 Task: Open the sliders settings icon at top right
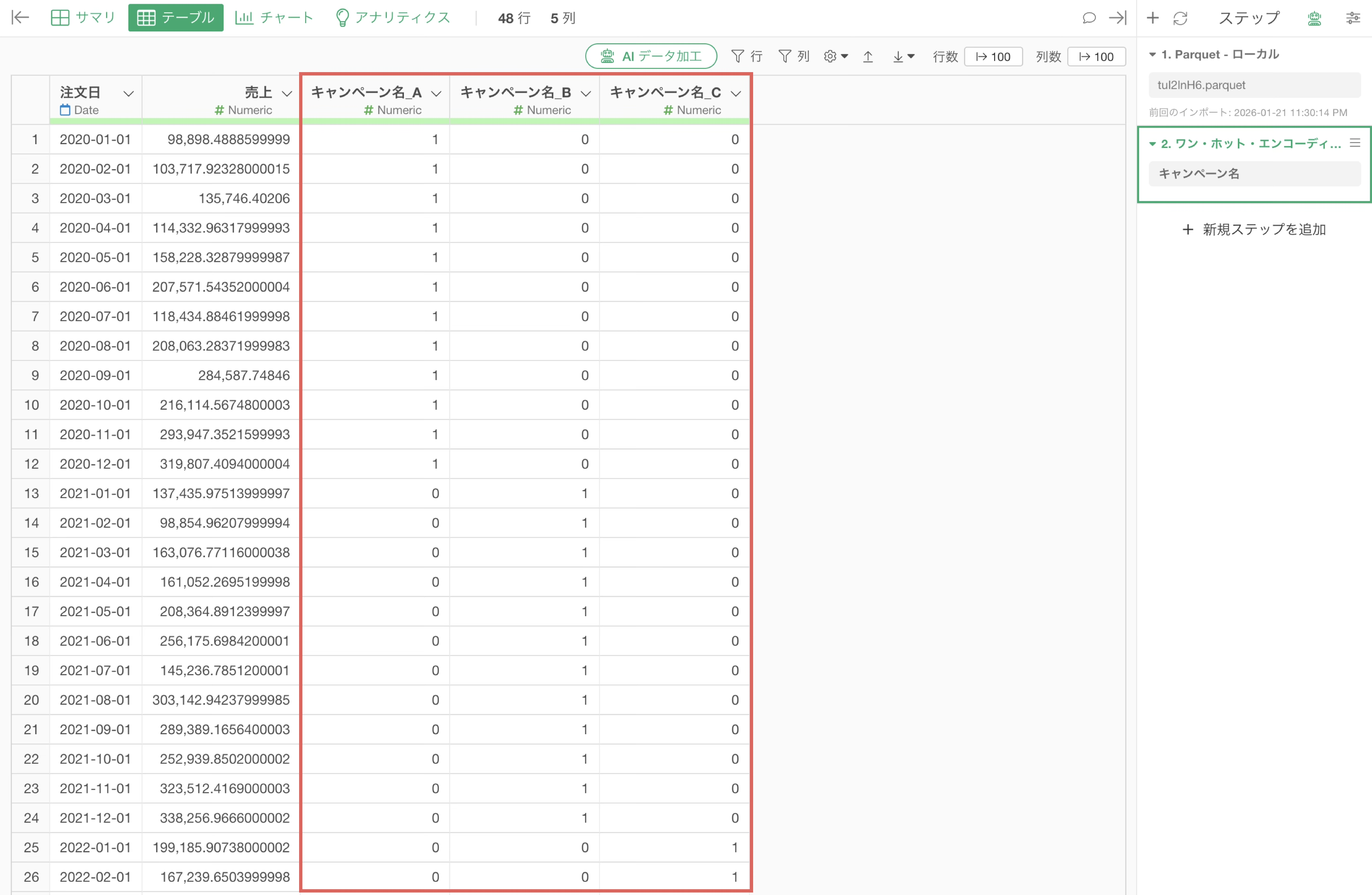tap(1353, 18)
